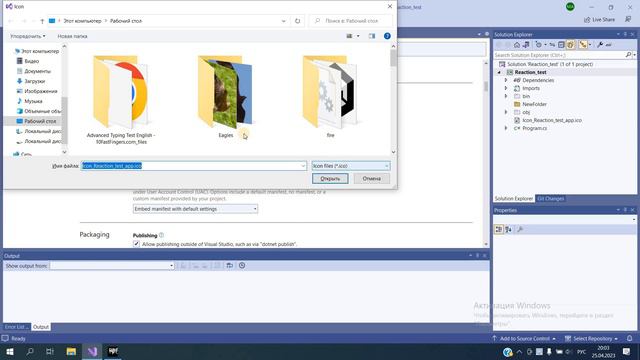This screenshot has width=640, height=360.
Task: Click Select Repository in status bar
Action: [x=591, y=338]
